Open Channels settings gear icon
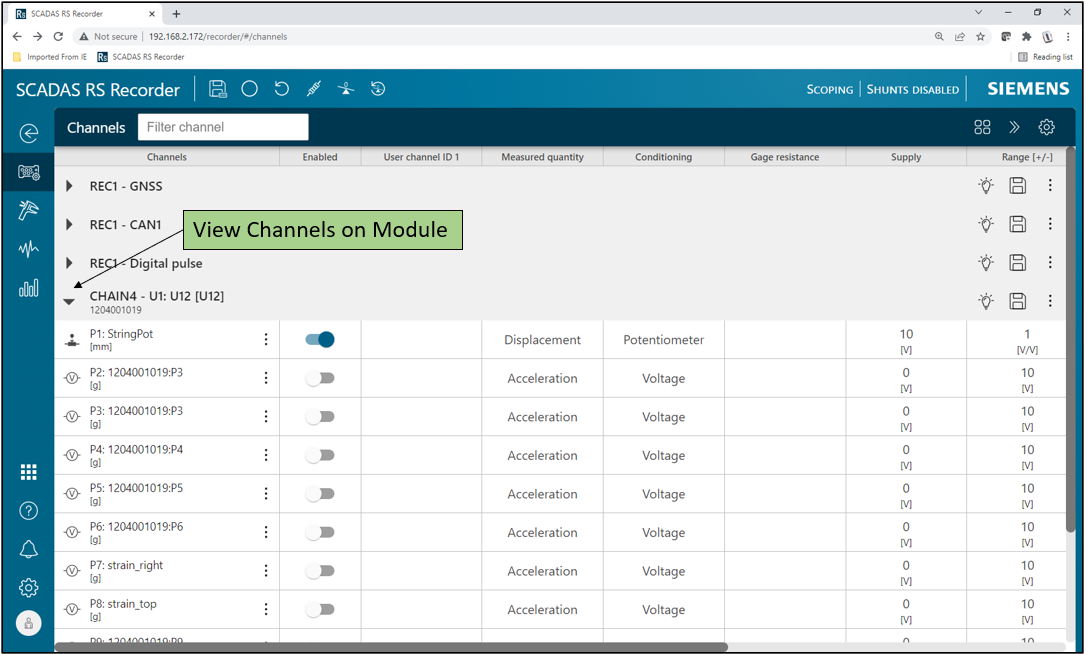1086x654 pixels. tap(1046, 127)
